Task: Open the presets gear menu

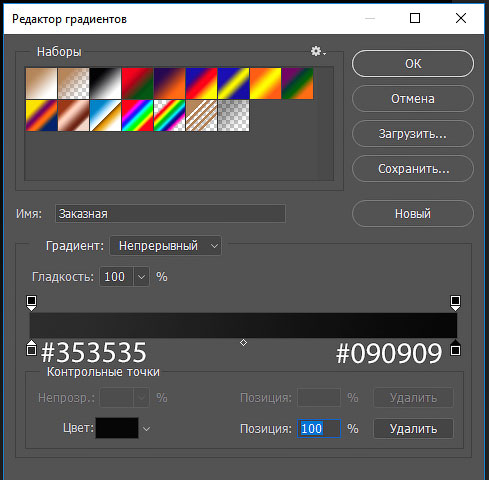Action: click(318, 51)
